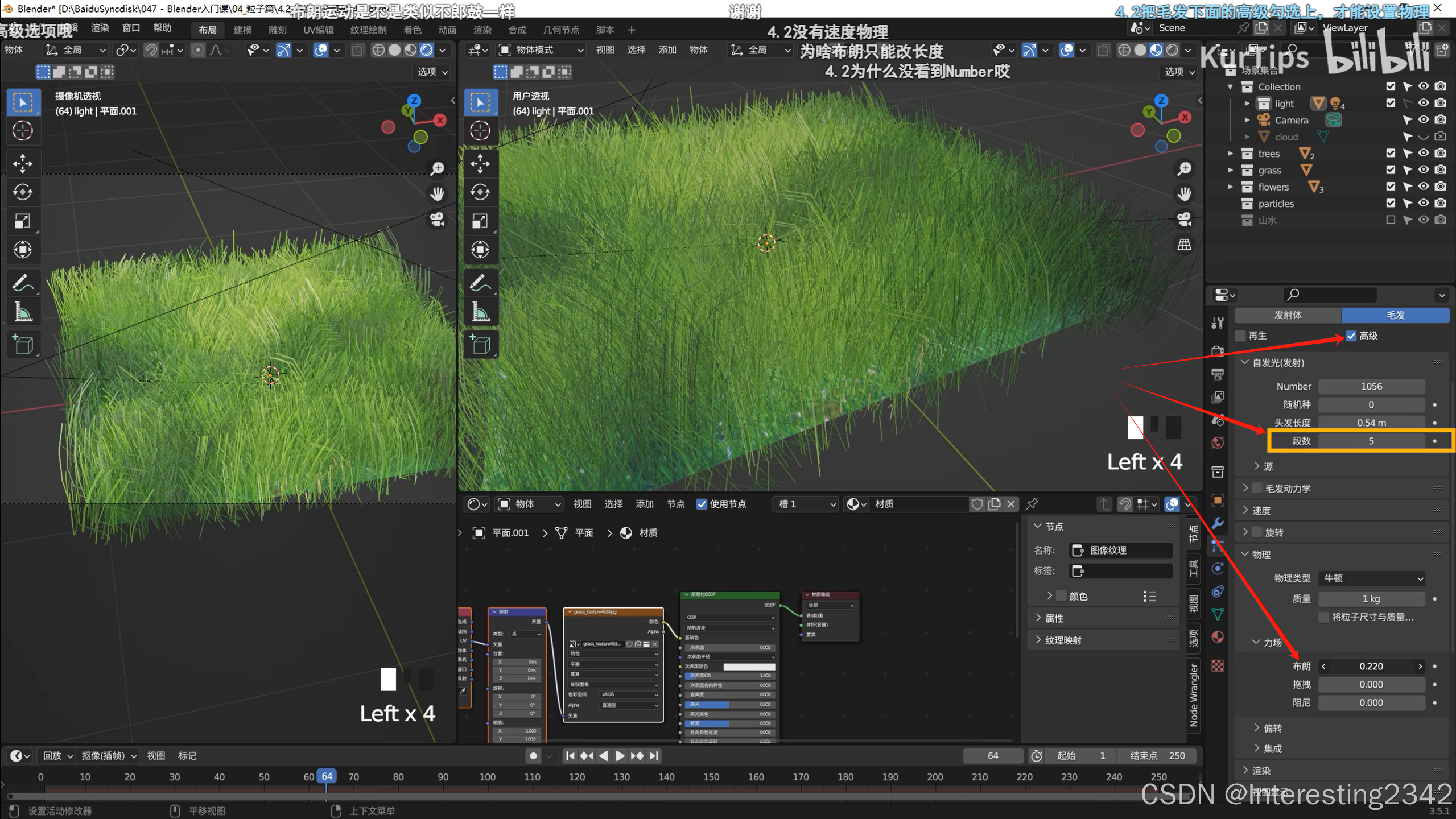Hide the grass collection with eye icon
Screen dimensions: 1456x819
[x=1424, y=170]
